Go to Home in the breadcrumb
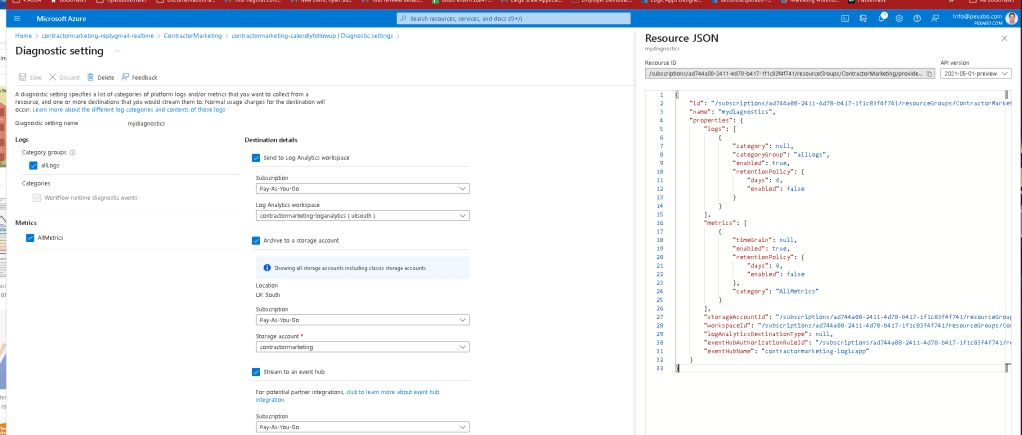Image resolution: width=1022 pixels, height=435 pixels. click(x=23, y=36)
